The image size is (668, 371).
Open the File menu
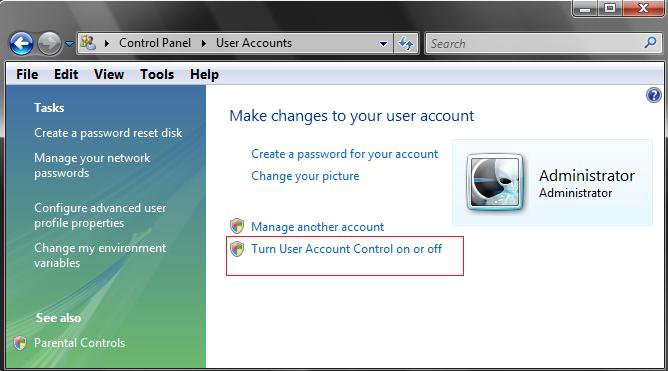27,75
